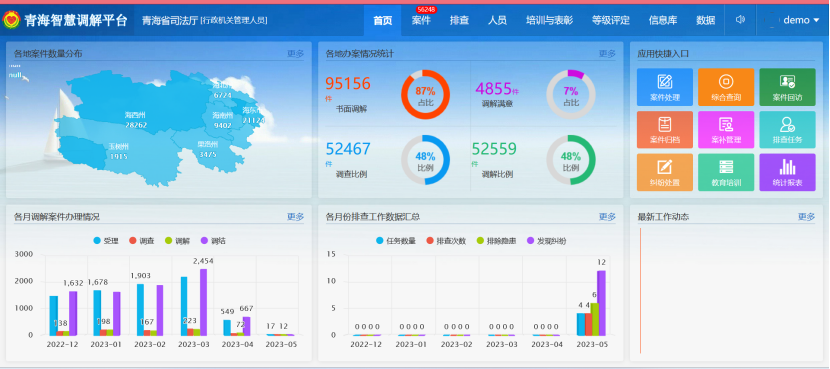Click 更多 link in 最新工作动态 panel
This screenshot has width=830, height=369.
click(x=806, y=217)
